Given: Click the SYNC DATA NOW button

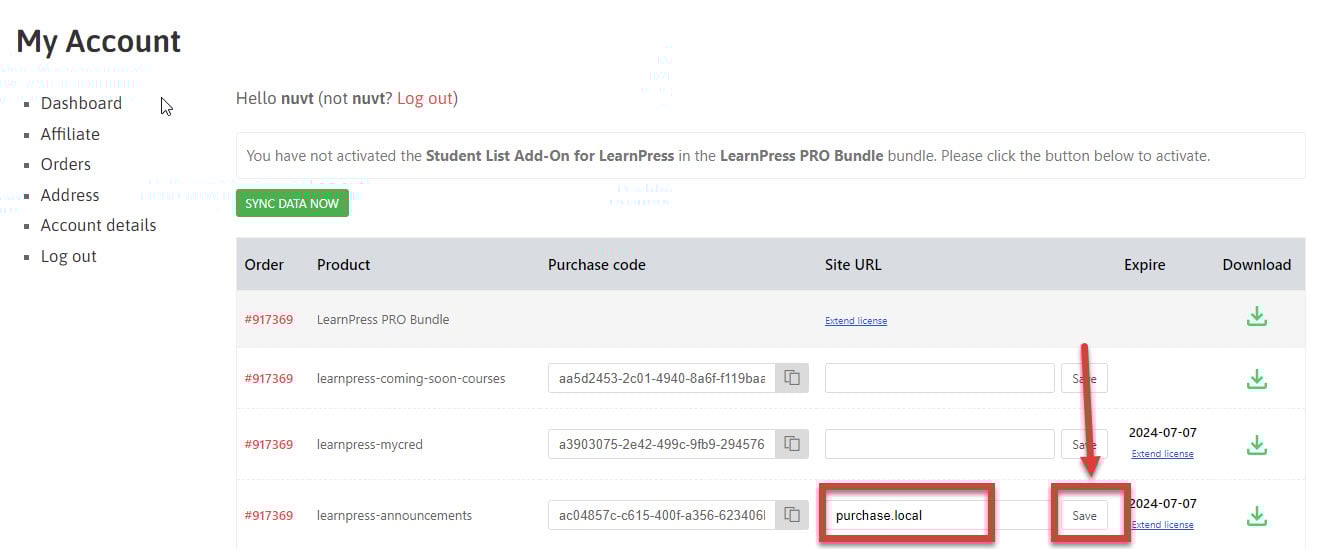Looking at the screenshot, I should click(x=292, y=203).
